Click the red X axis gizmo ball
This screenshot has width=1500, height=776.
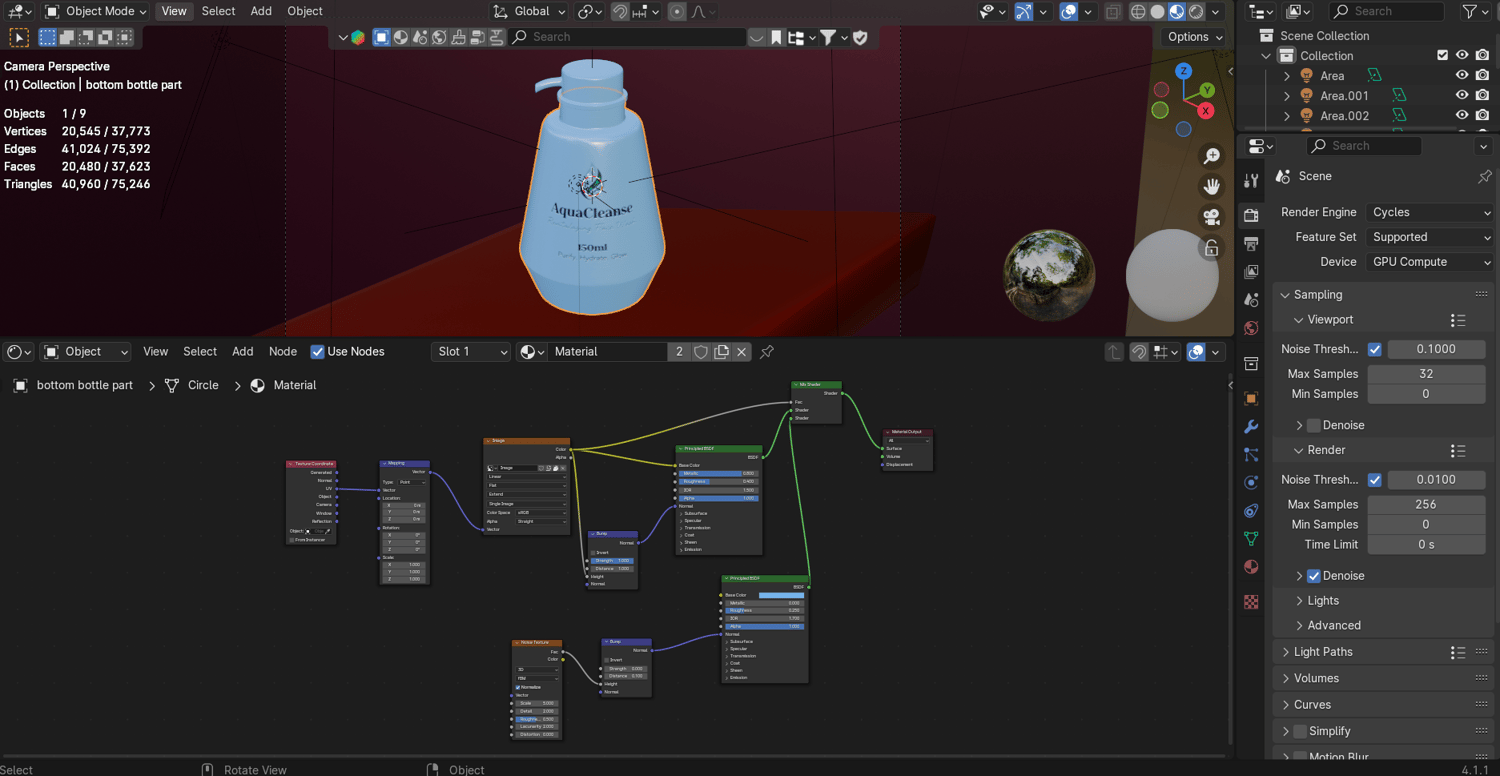[1206, 111]
